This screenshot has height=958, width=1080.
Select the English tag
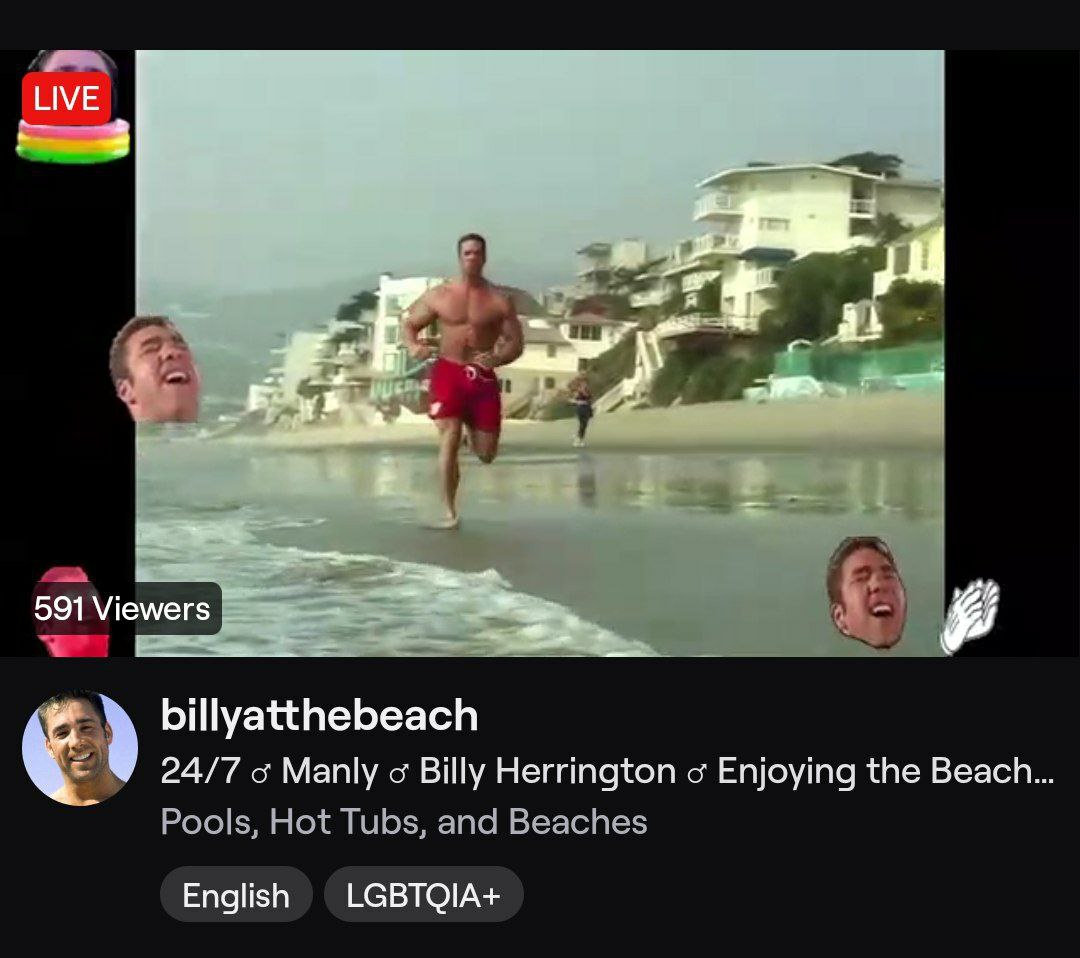[236, 895]
